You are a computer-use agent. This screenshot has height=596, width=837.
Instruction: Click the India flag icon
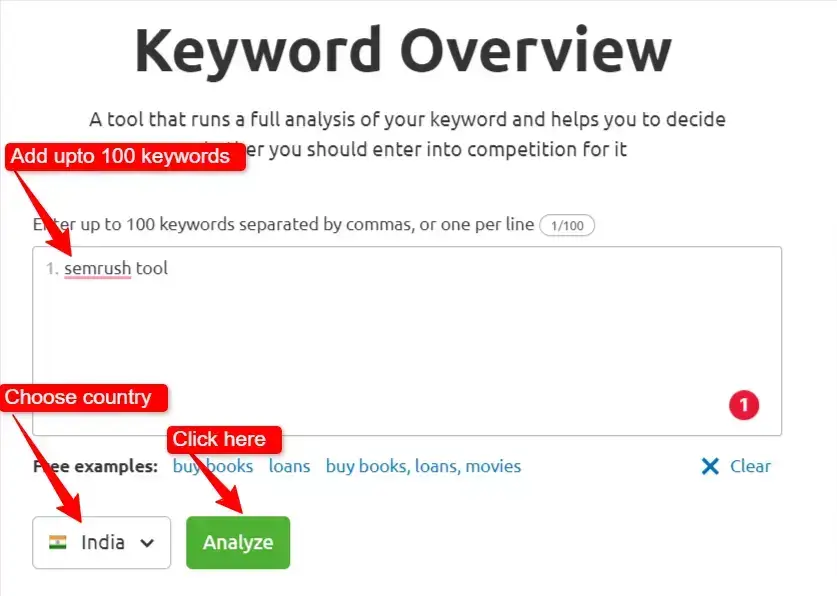(59, 542)
